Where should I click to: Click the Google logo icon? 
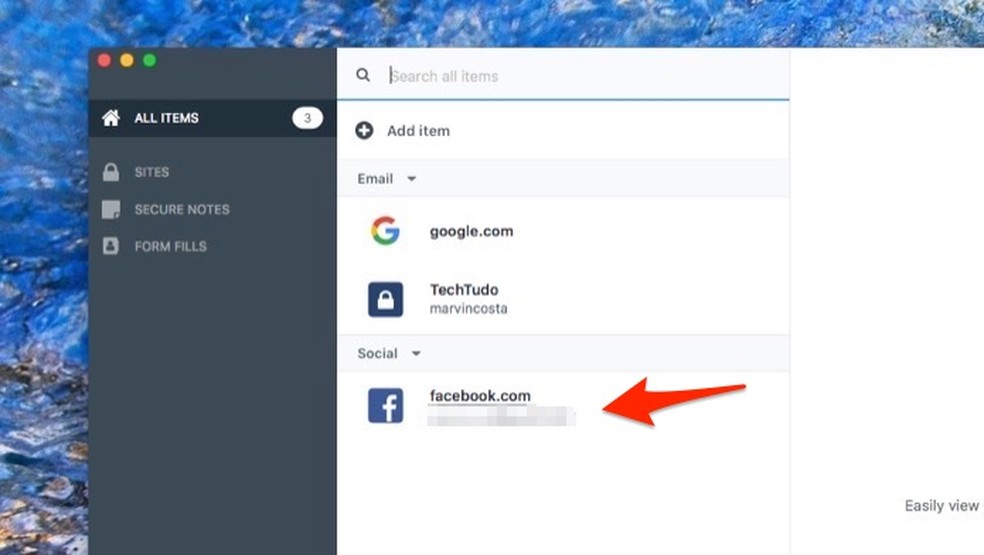point(385,231)
